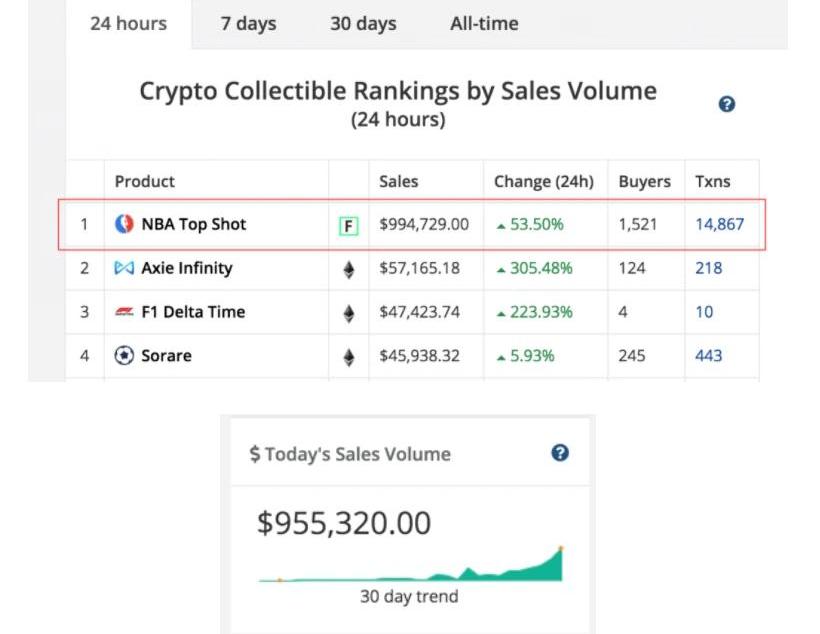Open the 10 transactions link for F1 Delta Time

tap(704, 312)
